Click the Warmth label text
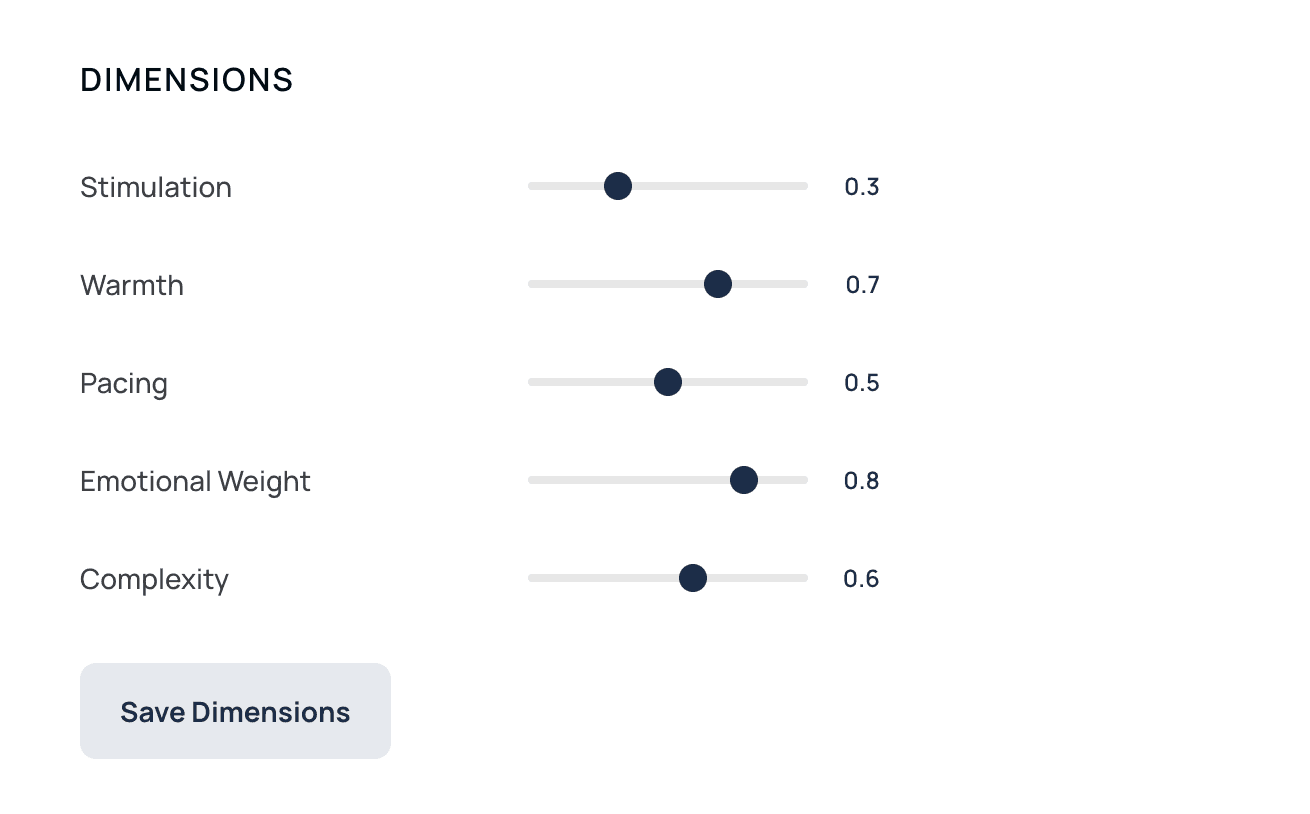 [x=132, y=285]
